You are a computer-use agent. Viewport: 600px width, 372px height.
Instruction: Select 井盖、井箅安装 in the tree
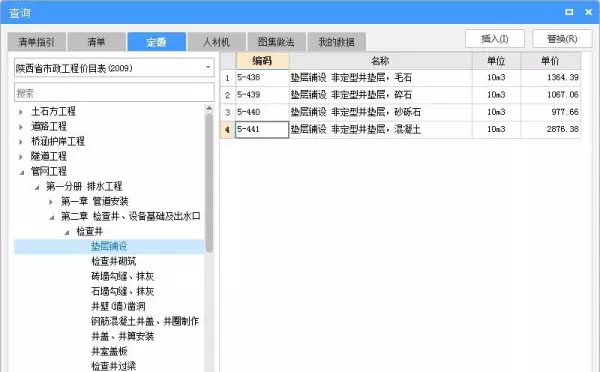coord(122,336)
